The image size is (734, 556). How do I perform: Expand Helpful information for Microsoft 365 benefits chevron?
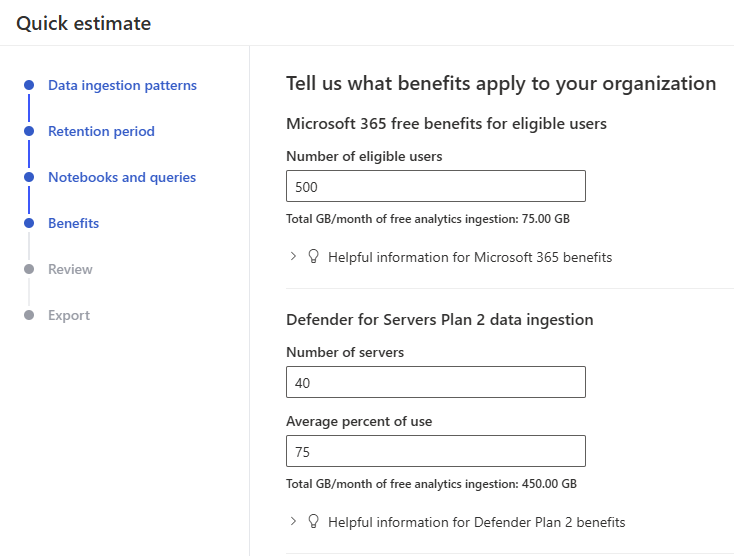coord(293,257)
